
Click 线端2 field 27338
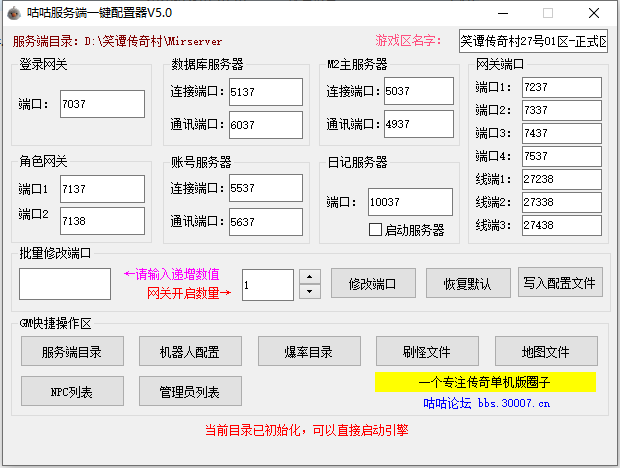[562, 202]
